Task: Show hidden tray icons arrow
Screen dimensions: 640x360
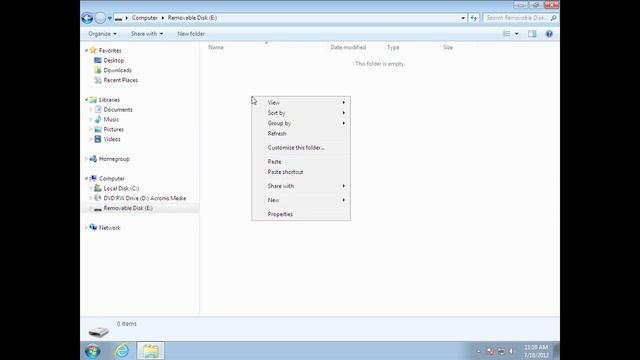Action: (478, 351)
